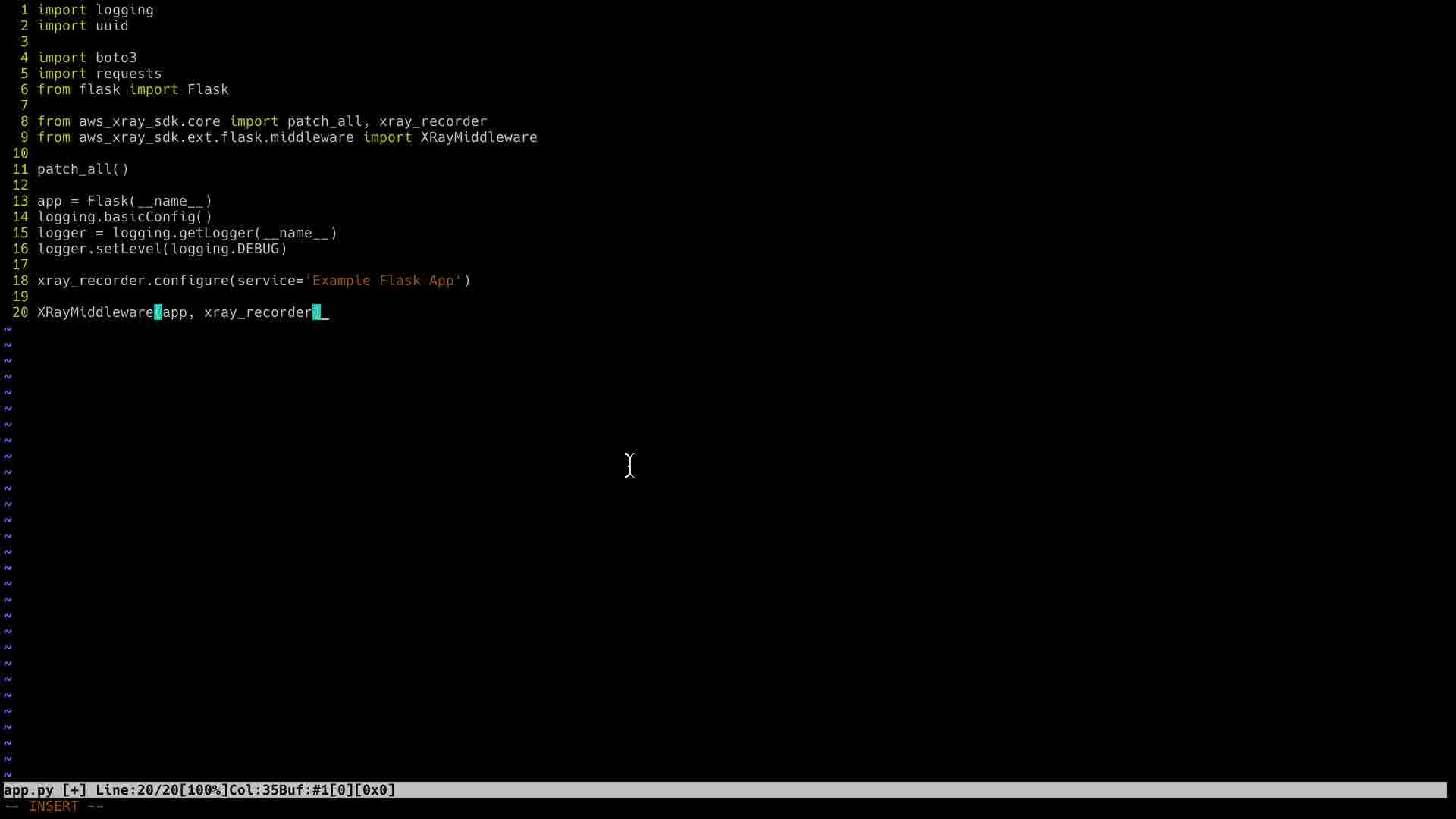1456x819 pixels.
Task: Click highlighted closing parenthesis on line 20
Action: tap(316, 312)
